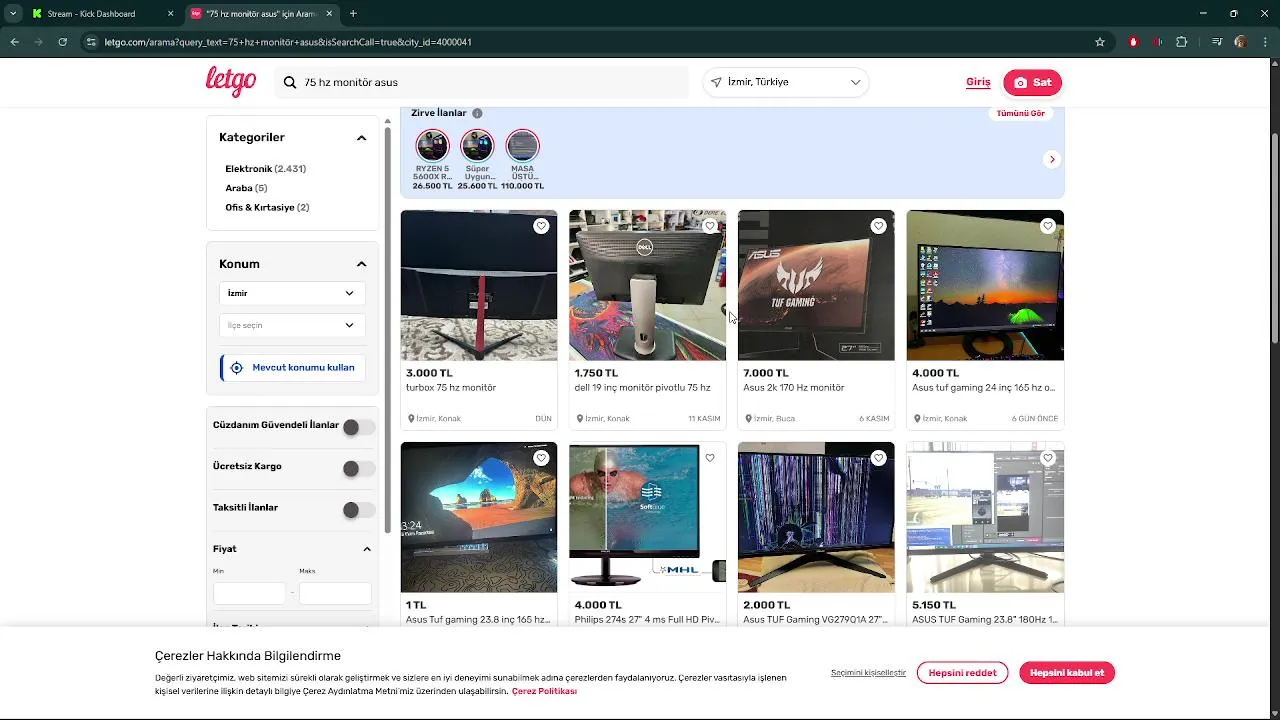Favorite the turbox 75 hz monitör listing
The width and height of the screenshot is (1280, 720).
tap(541, 226)
